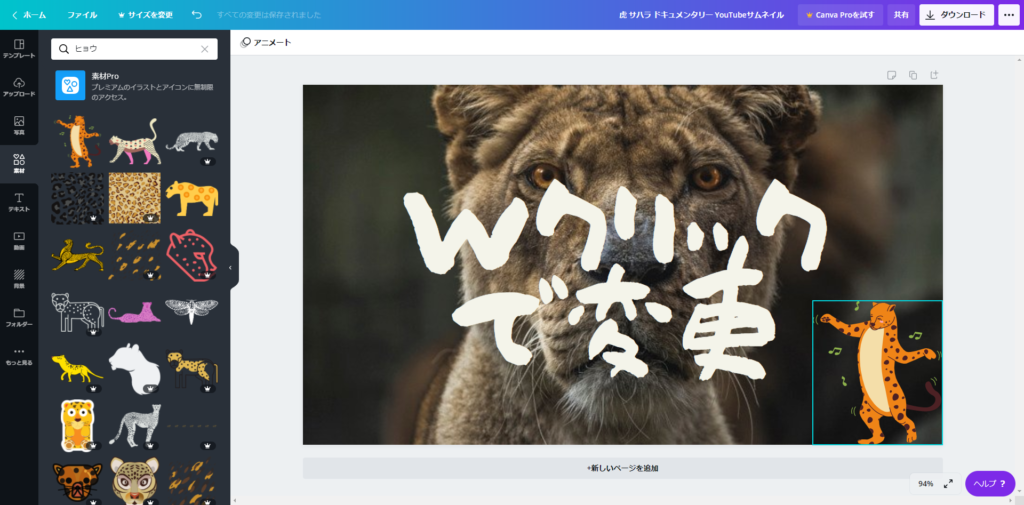Open the アップロード (Uploads) sidebar panel
The width and height of the screenshot is (1024, 505).
pos(19,87)
